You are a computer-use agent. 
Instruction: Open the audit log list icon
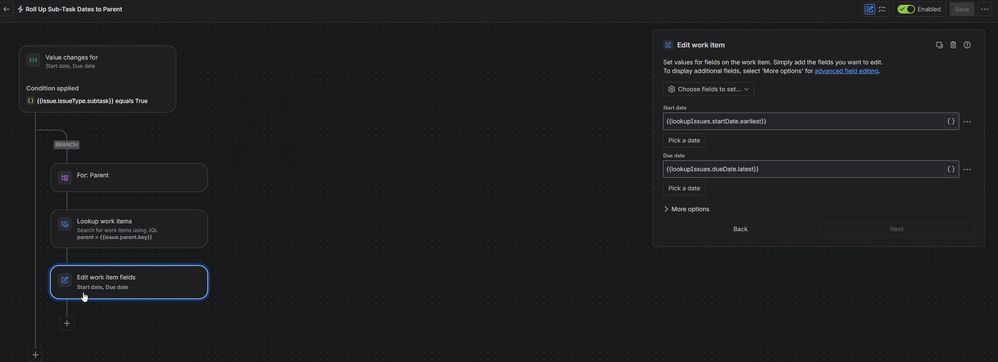pos(882,9)
